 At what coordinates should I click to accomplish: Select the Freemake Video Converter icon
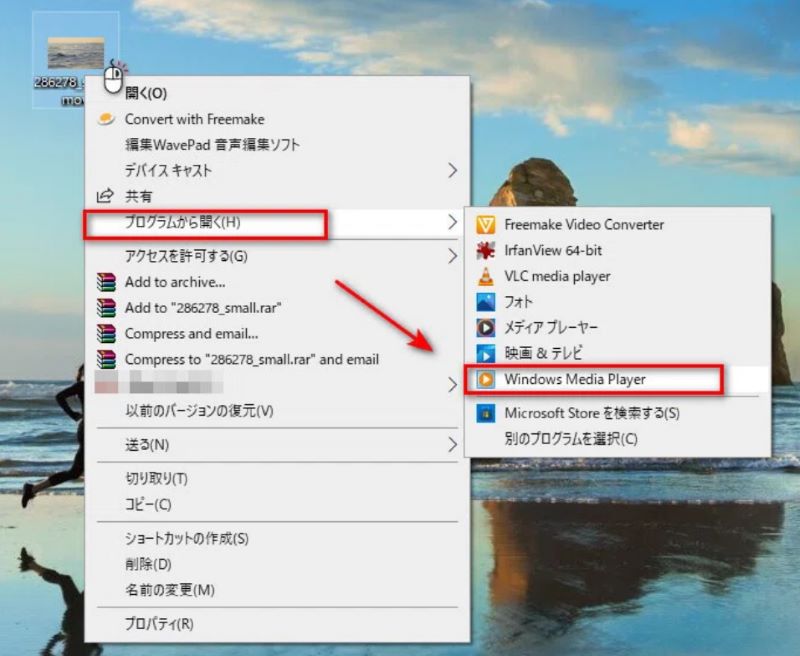tap(487, 224)
